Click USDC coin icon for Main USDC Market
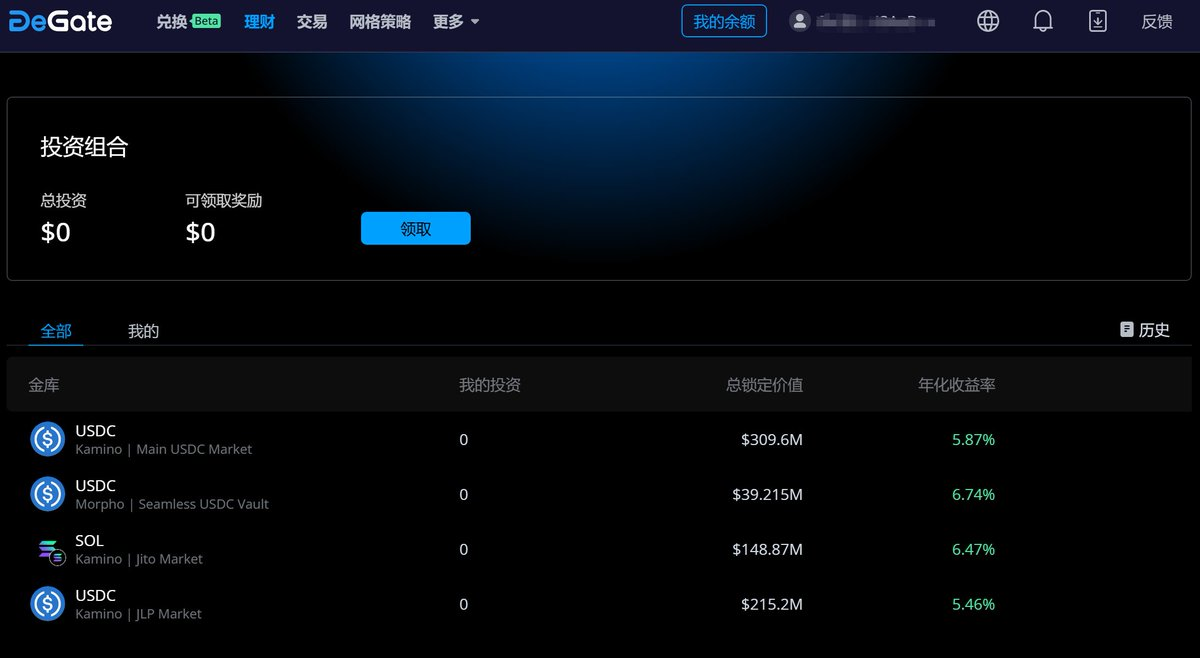This screenshot has width=1200, height=658. tap(47, 439)
